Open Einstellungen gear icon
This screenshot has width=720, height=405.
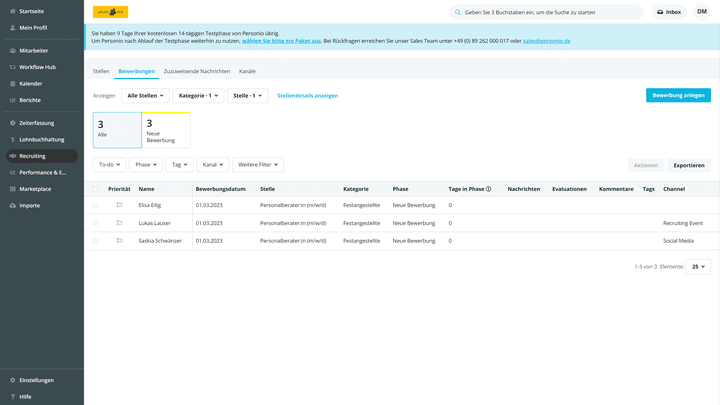[12, 380]
